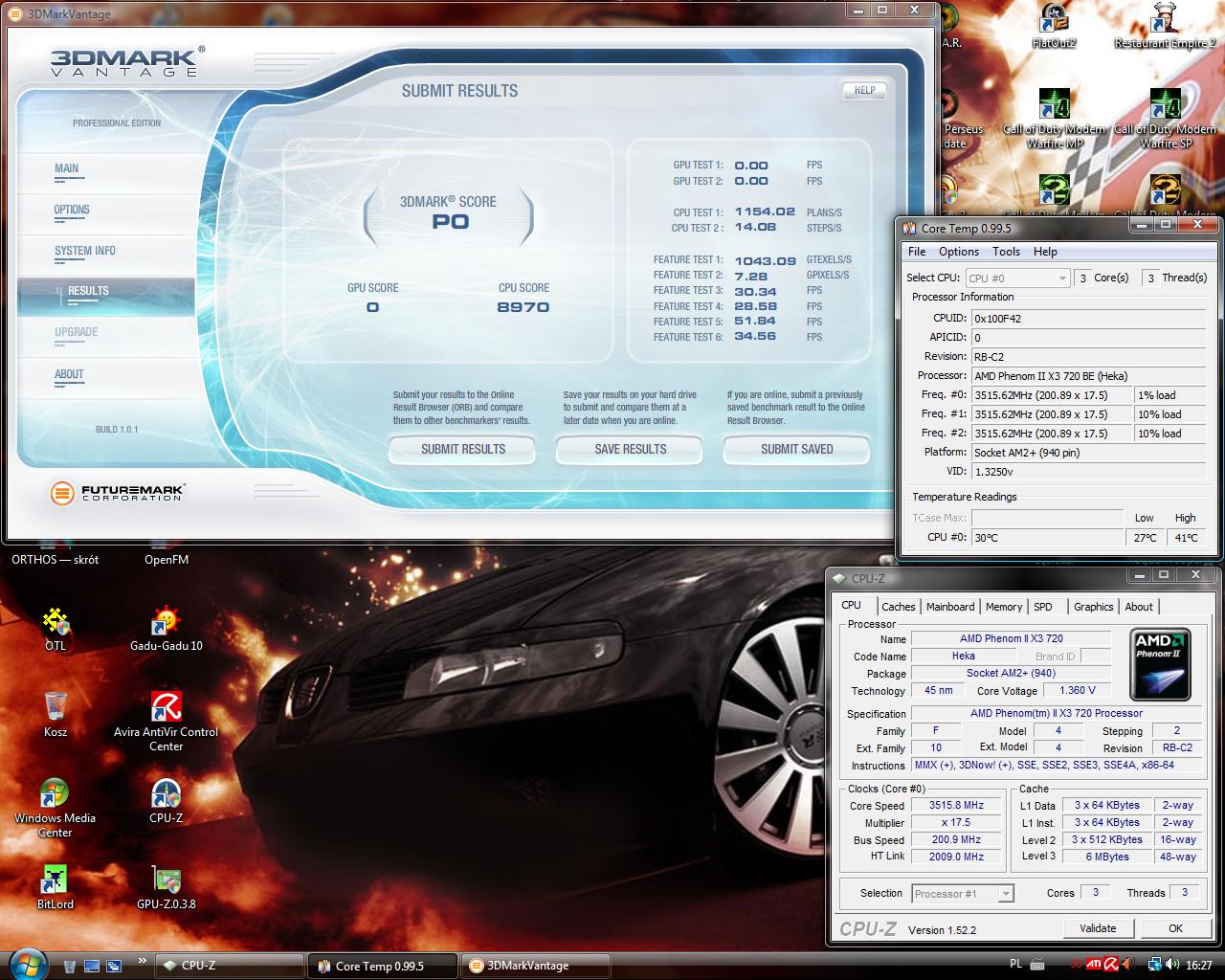
Task: Click the ATI tray icon
Action: [x=1093, y=965]
